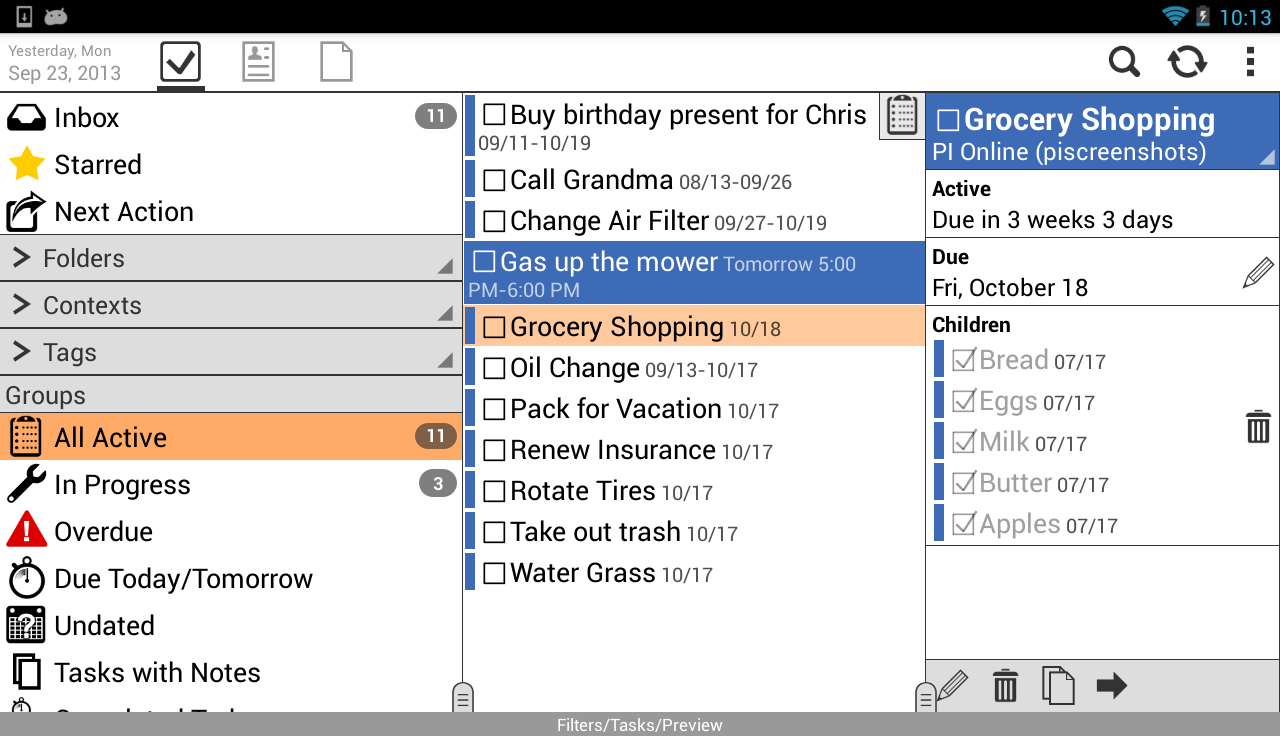Check off the Call Grandma task
The image size is (1280, 736).
click(494, 181)
